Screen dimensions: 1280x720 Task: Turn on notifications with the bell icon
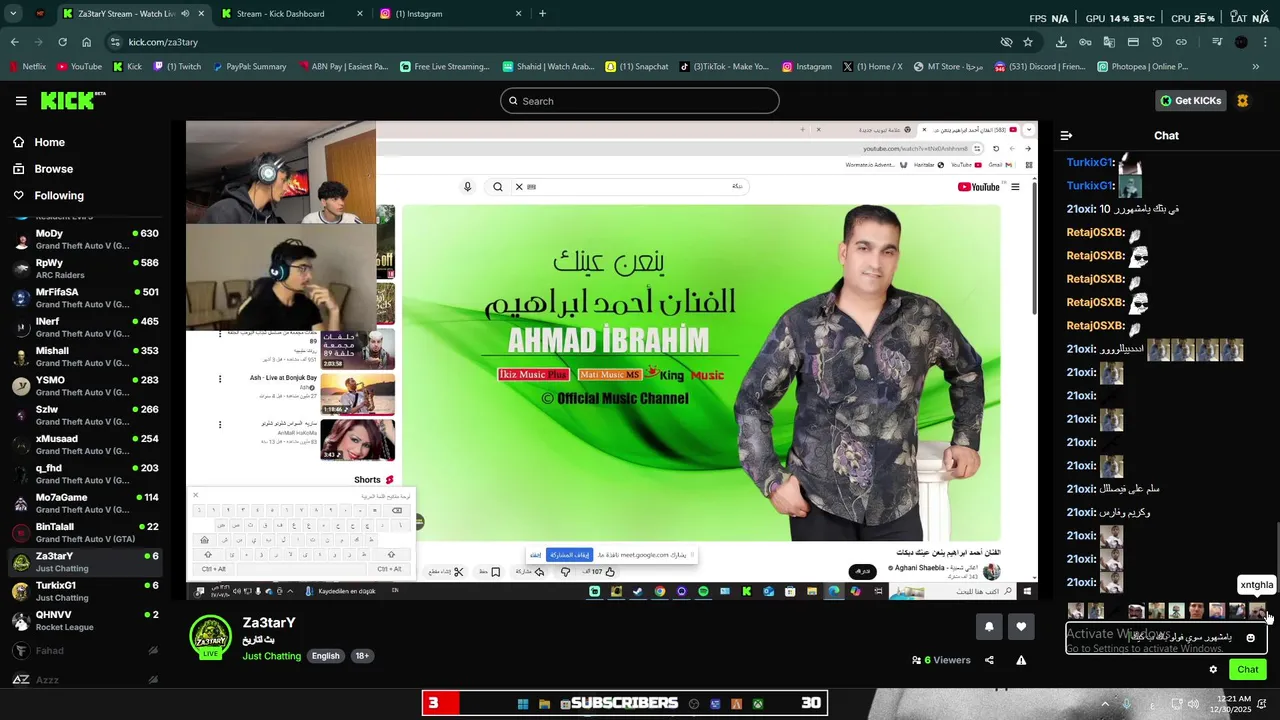pyautogui.click(x=989, y=627)
